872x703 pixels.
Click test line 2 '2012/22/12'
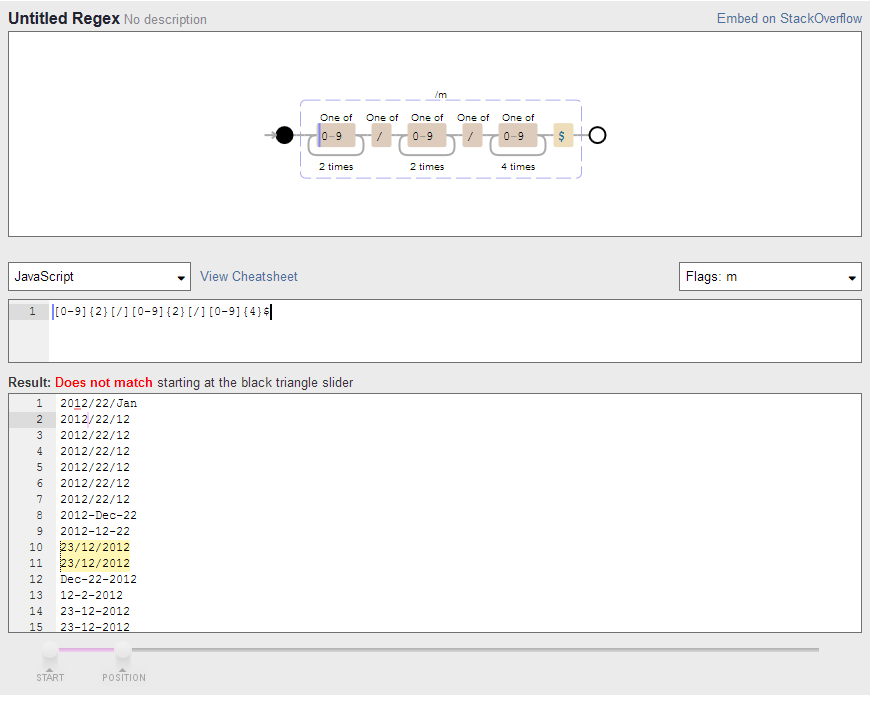tap(95, 419)
